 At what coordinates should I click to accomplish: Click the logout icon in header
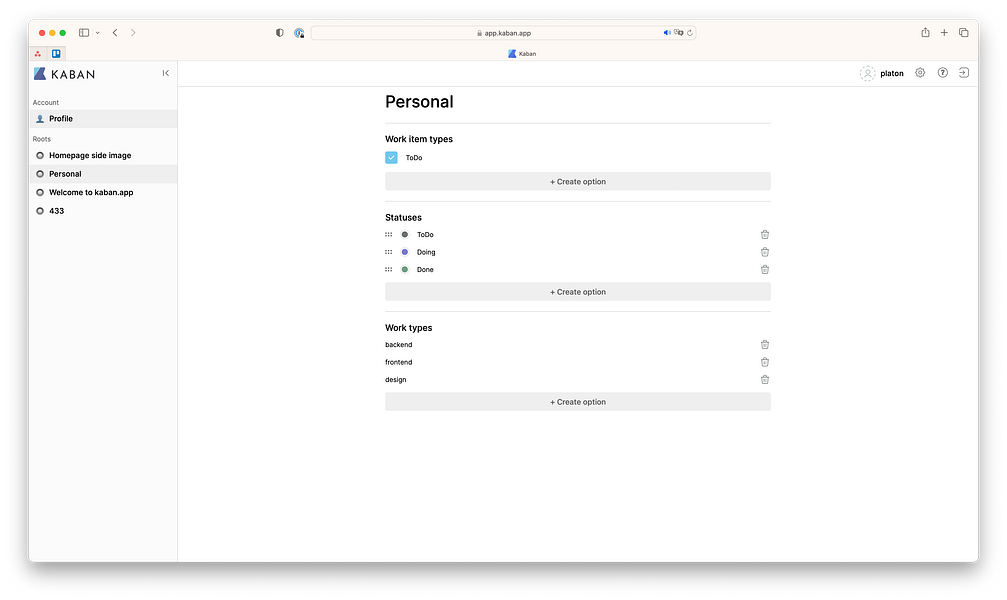(963, 73)
